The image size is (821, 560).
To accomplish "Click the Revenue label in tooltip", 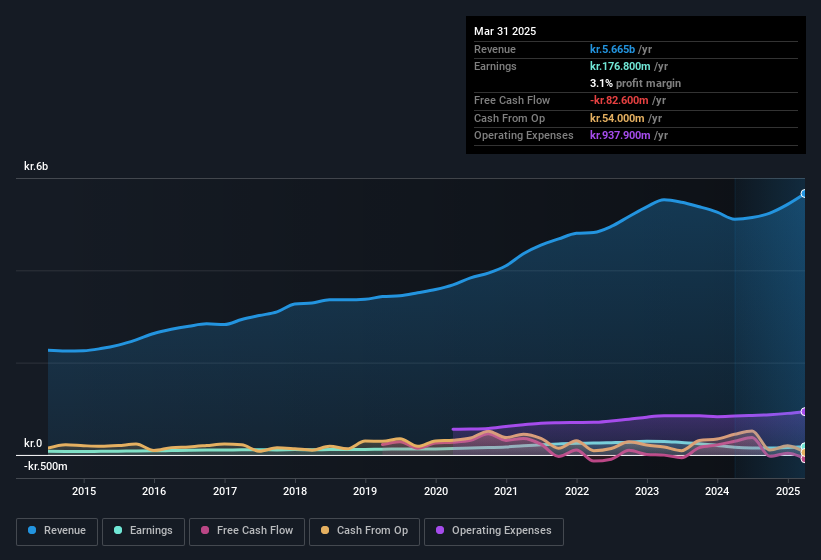I will [x=495, y=49].
